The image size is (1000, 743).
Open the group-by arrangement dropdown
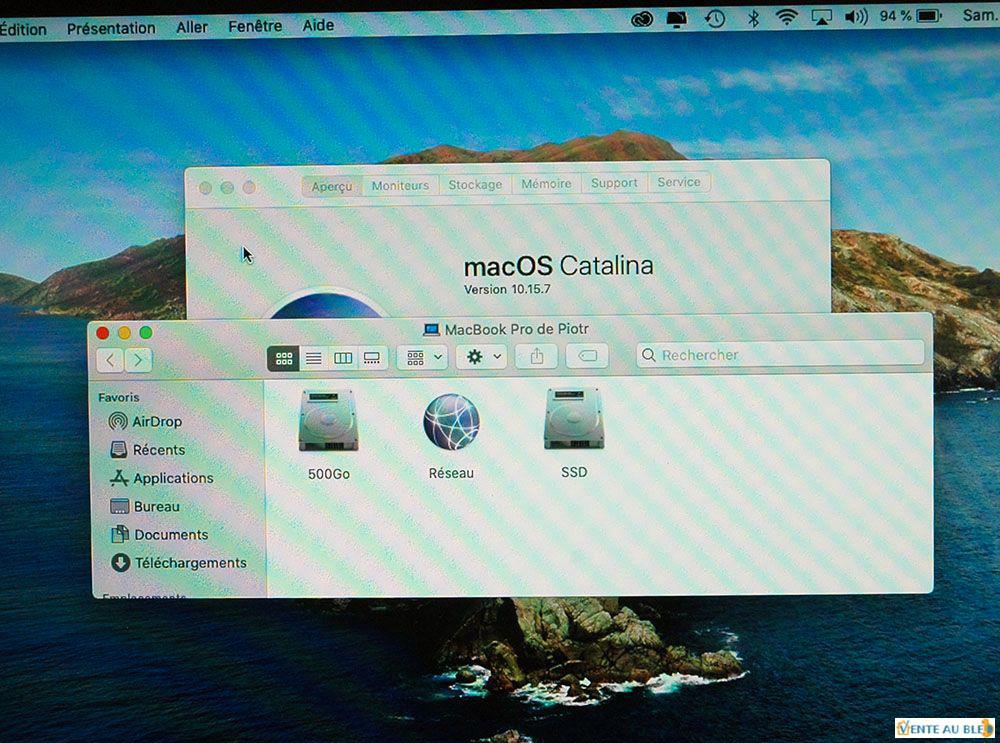pos(422,357)
